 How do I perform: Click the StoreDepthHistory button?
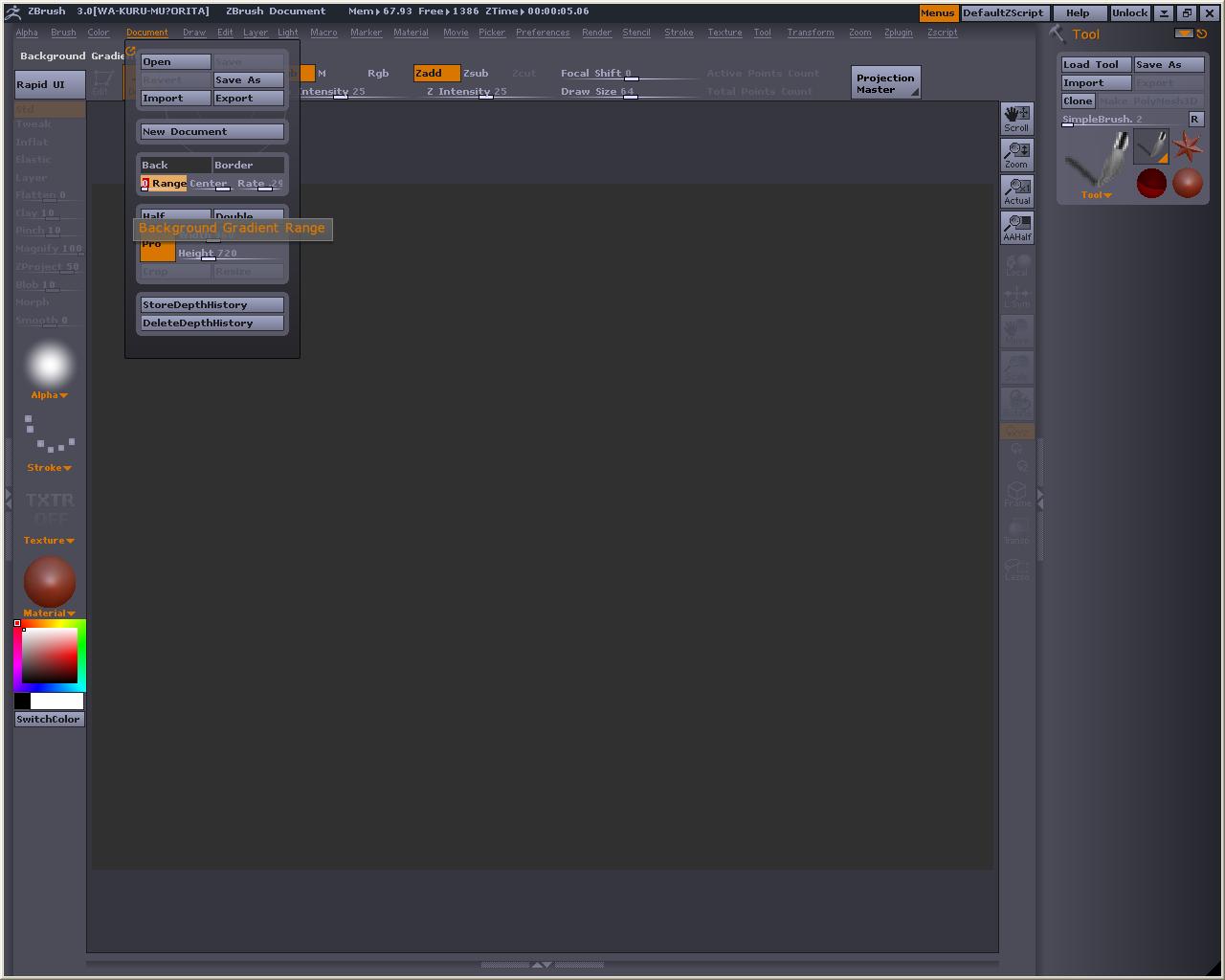point(212,305)
